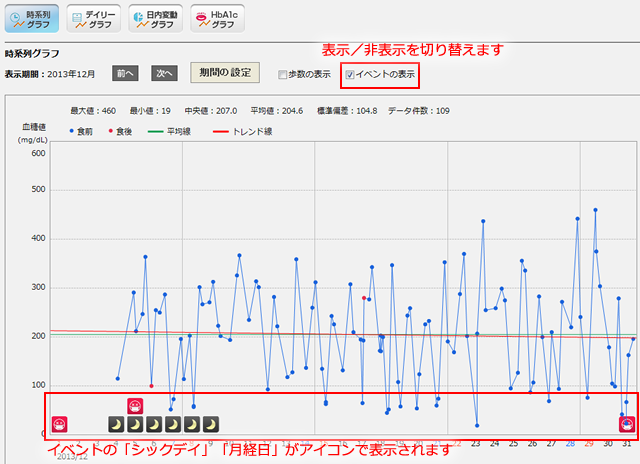Image resolution: width=640 pixels, height=464 pixels.
Task: Click the red day 29 axis label
Action: point(589,443)
